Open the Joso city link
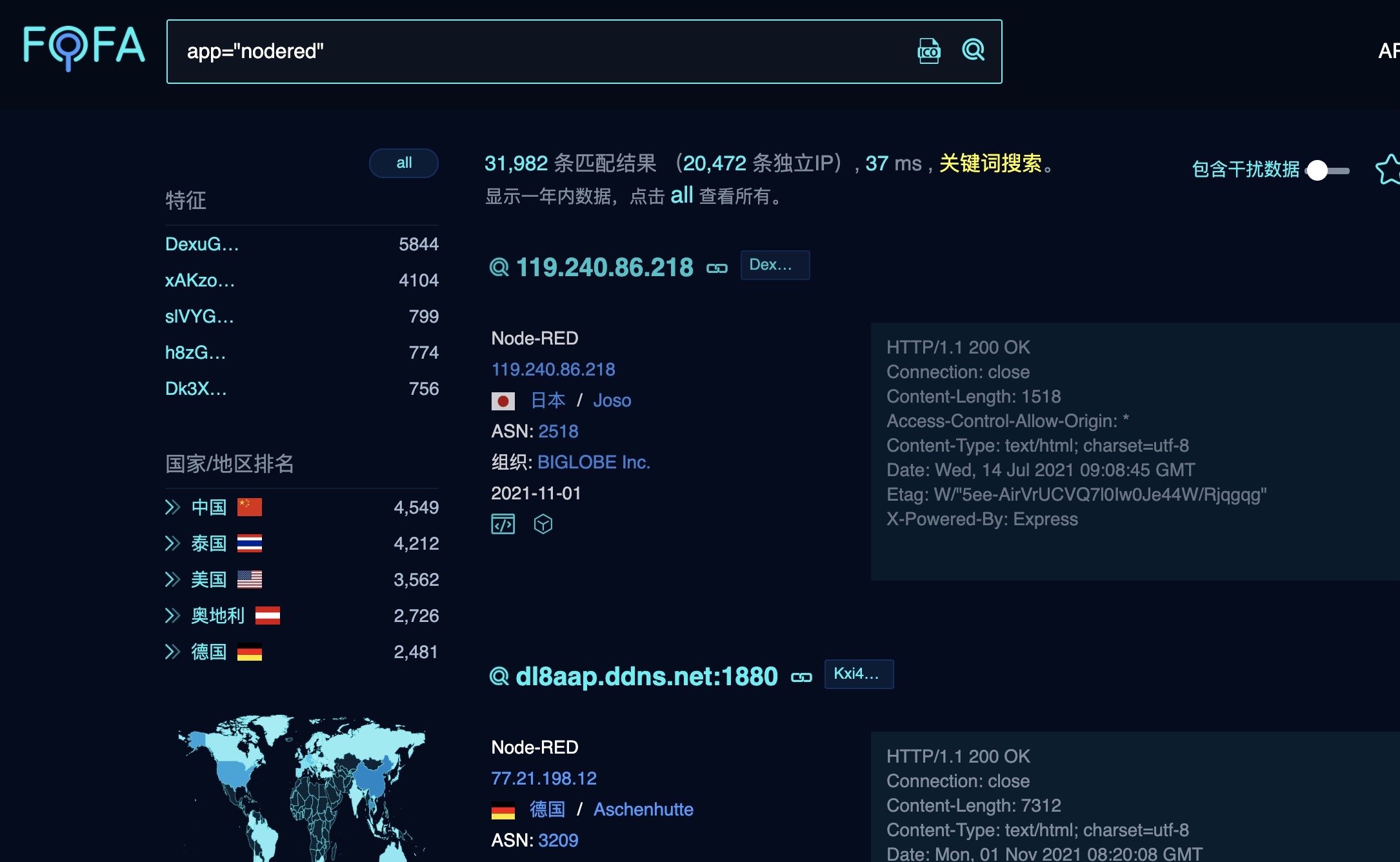Viewport: 1400px width, 862px height. point(612,401)
